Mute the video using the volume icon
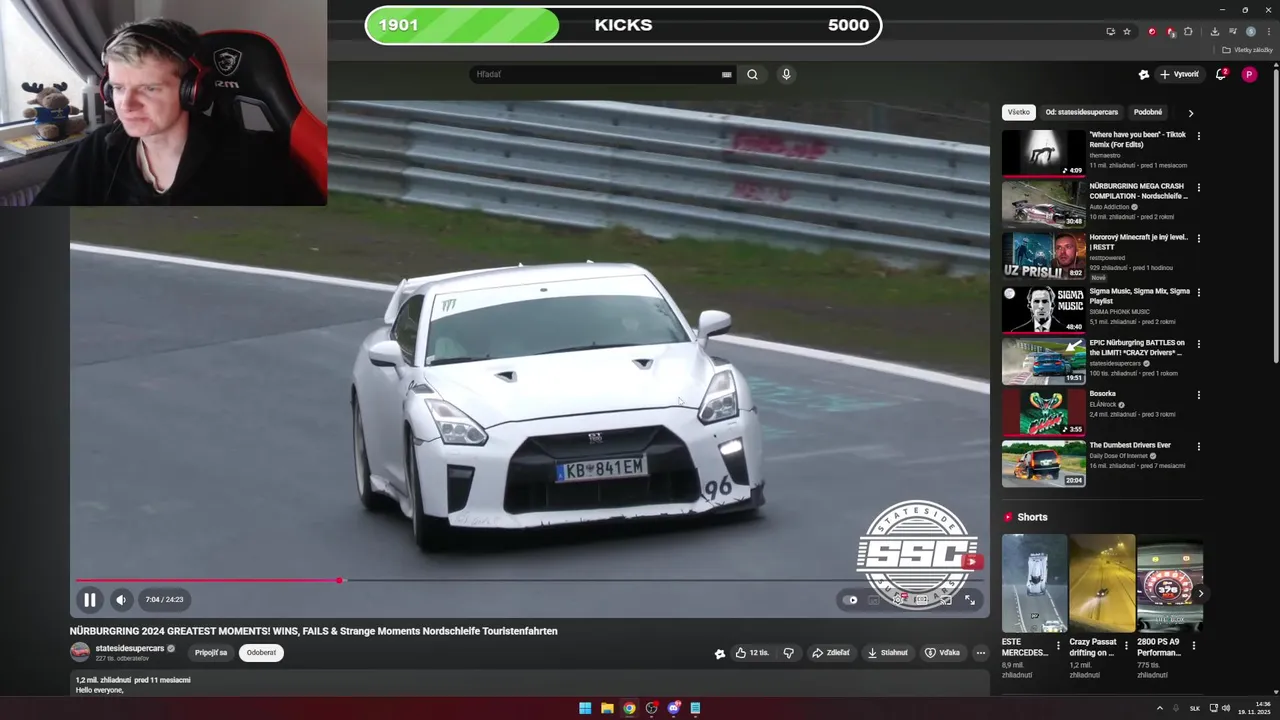1280x720 pixels. pyautogui.click(x=121, y=600)
